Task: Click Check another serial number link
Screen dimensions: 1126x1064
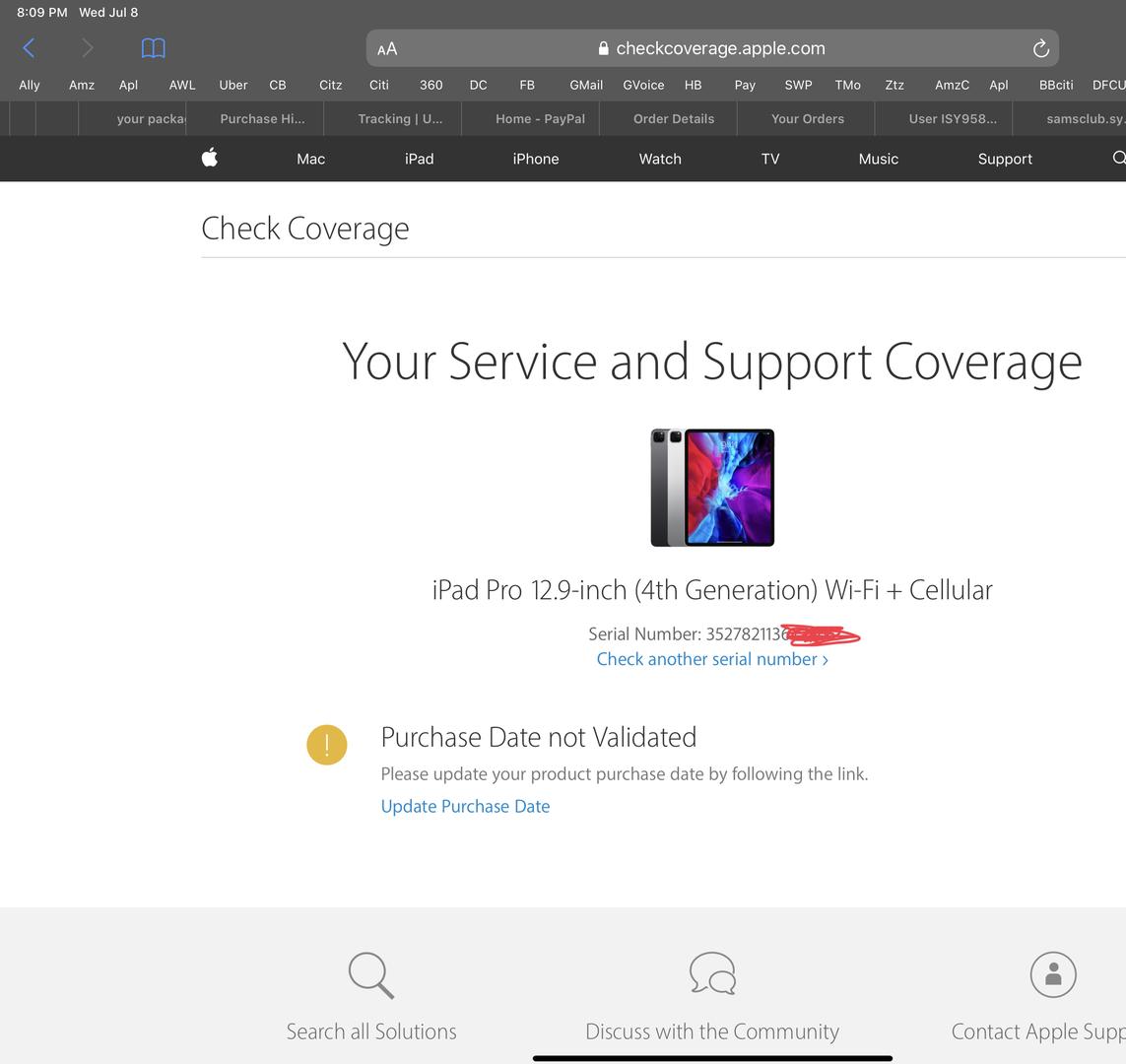Action: point(712,659)
